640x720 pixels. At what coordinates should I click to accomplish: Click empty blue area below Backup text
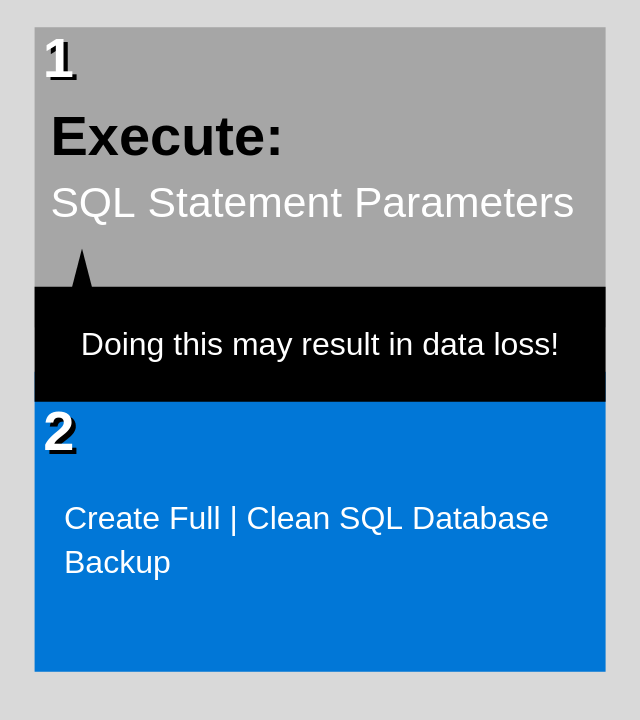coord(320,630)
